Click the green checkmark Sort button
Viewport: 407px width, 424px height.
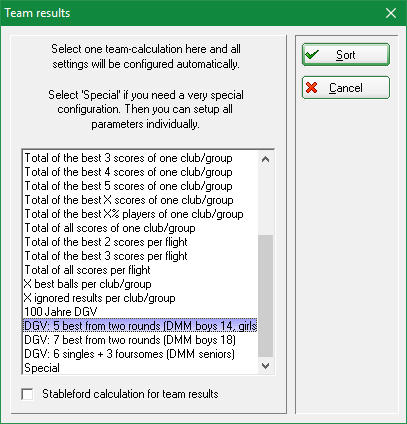click(x=346, y=55)
